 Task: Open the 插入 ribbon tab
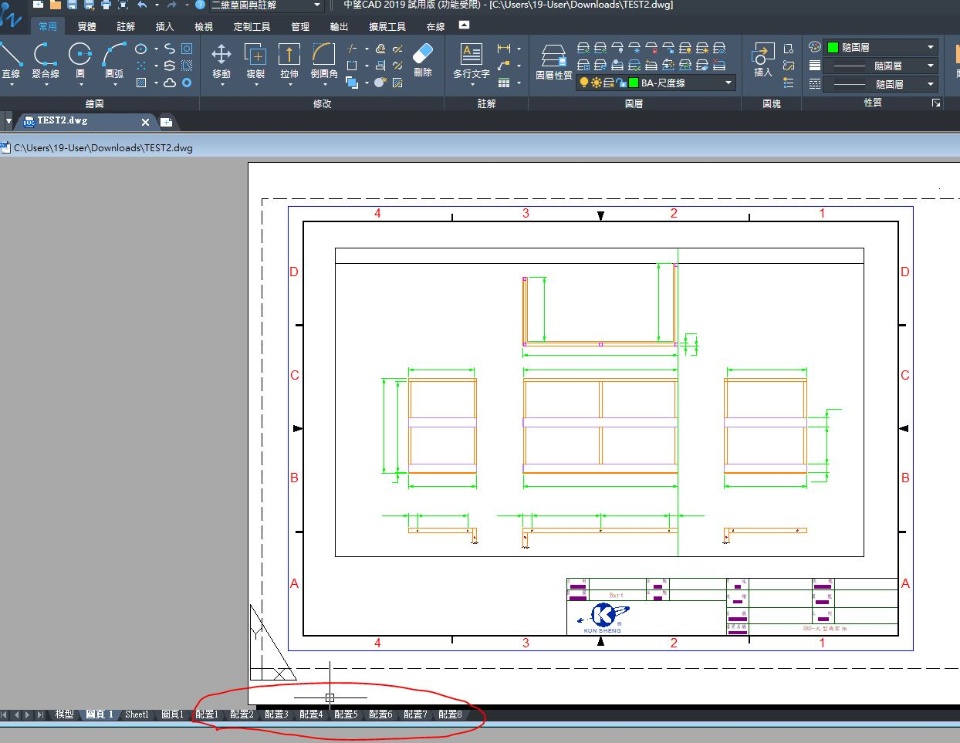click(164, 26)
